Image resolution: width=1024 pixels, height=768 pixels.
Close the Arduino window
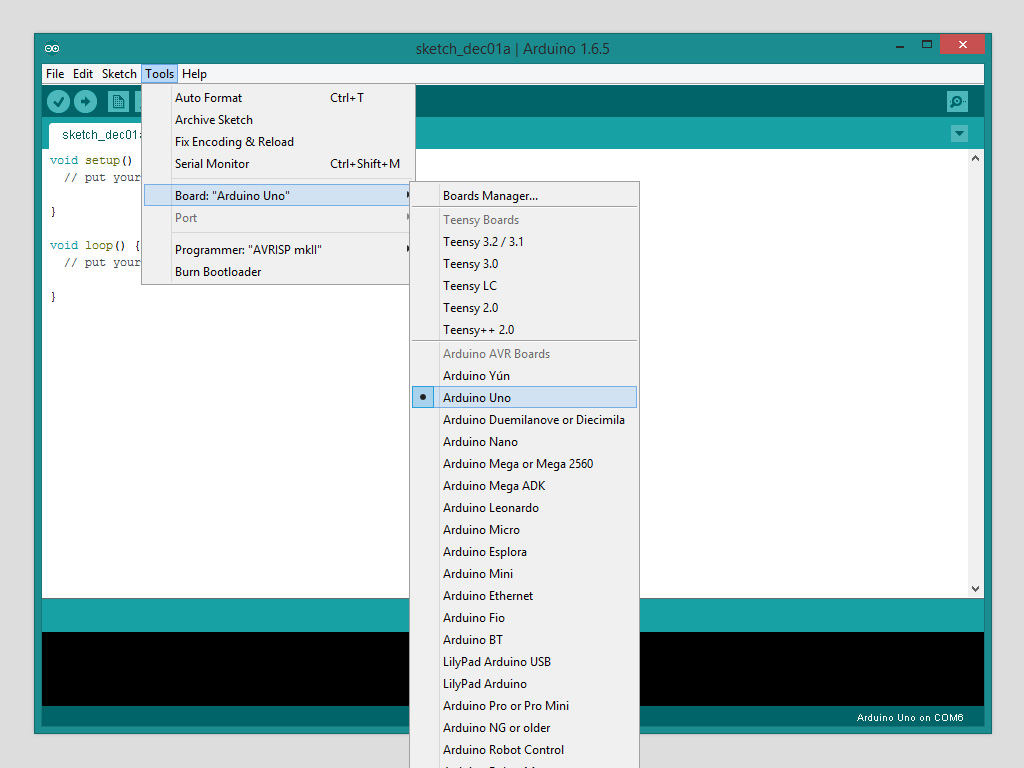963,44
